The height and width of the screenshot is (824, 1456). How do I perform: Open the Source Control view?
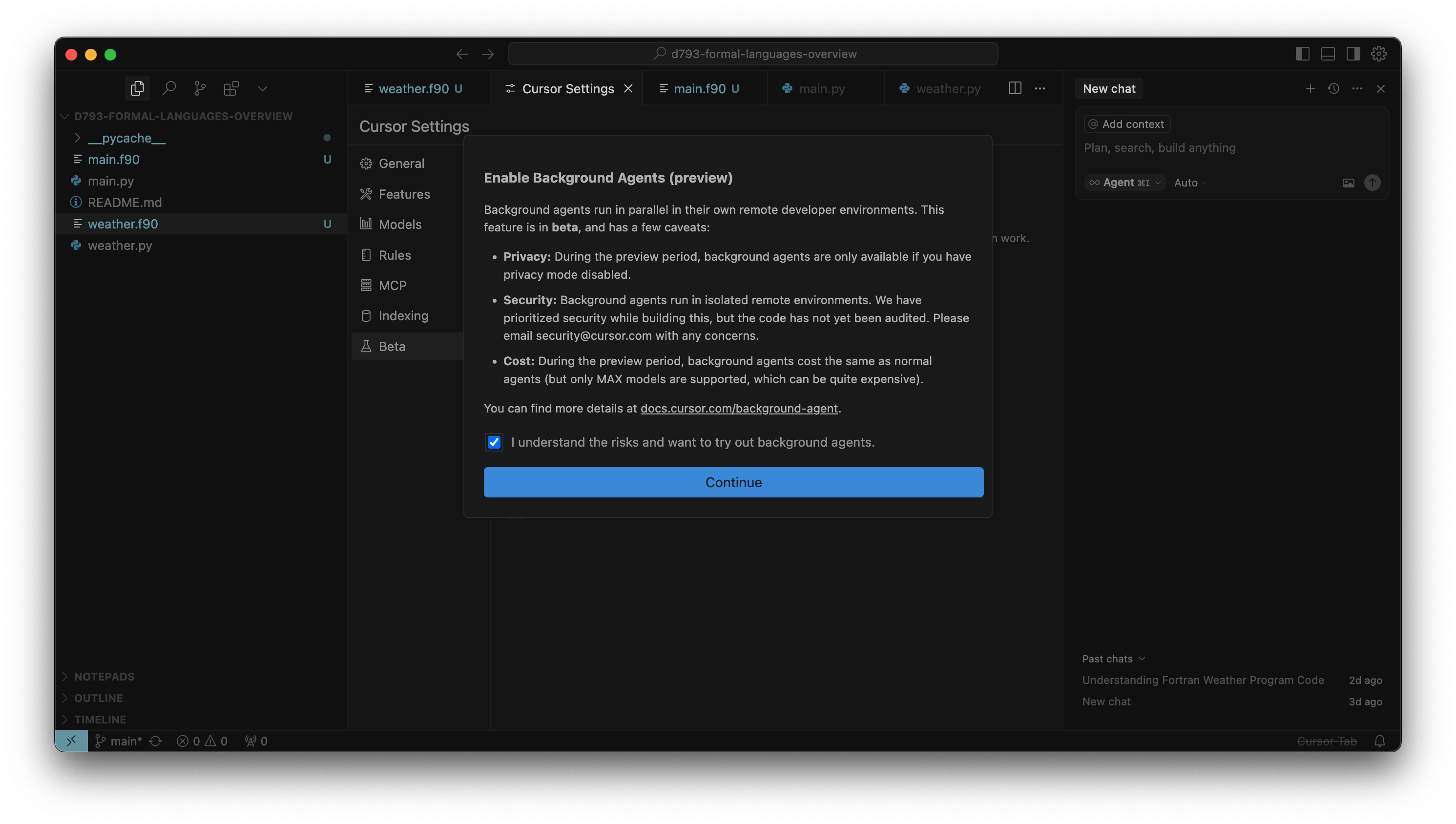199,88
